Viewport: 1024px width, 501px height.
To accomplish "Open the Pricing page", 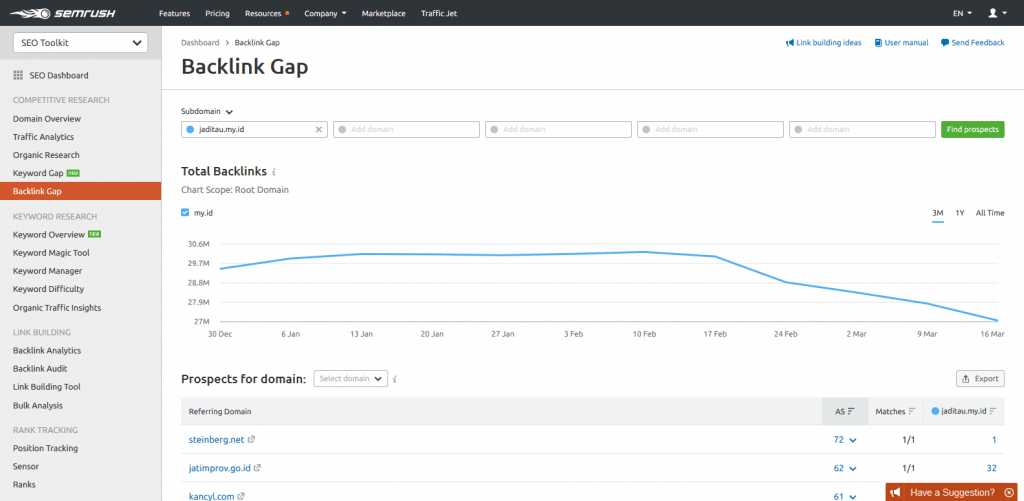I will (217, 13).
